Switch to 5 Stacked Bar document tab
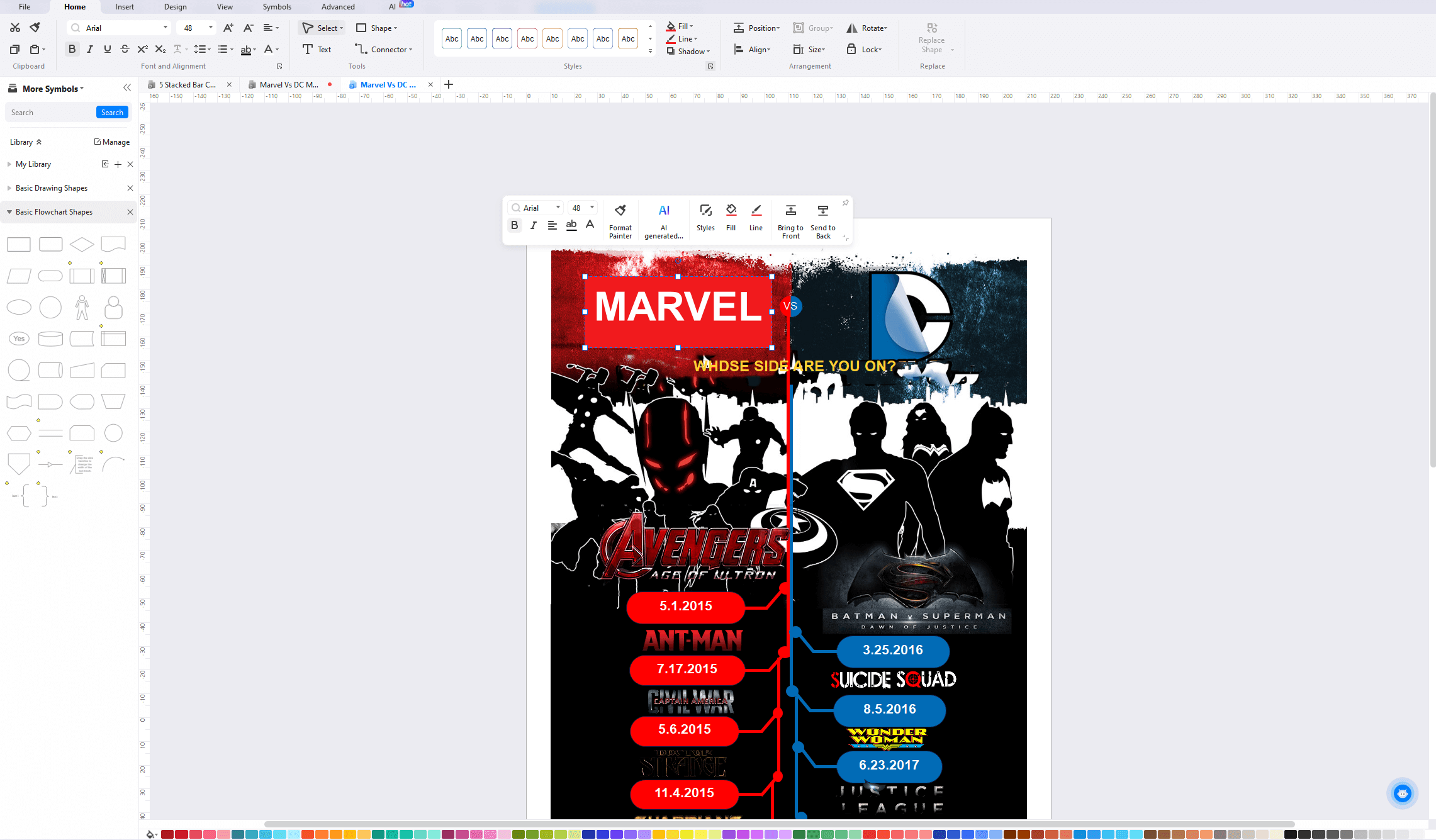The height and width of the screenshot is (840, 1436). (x=187, y=84)
